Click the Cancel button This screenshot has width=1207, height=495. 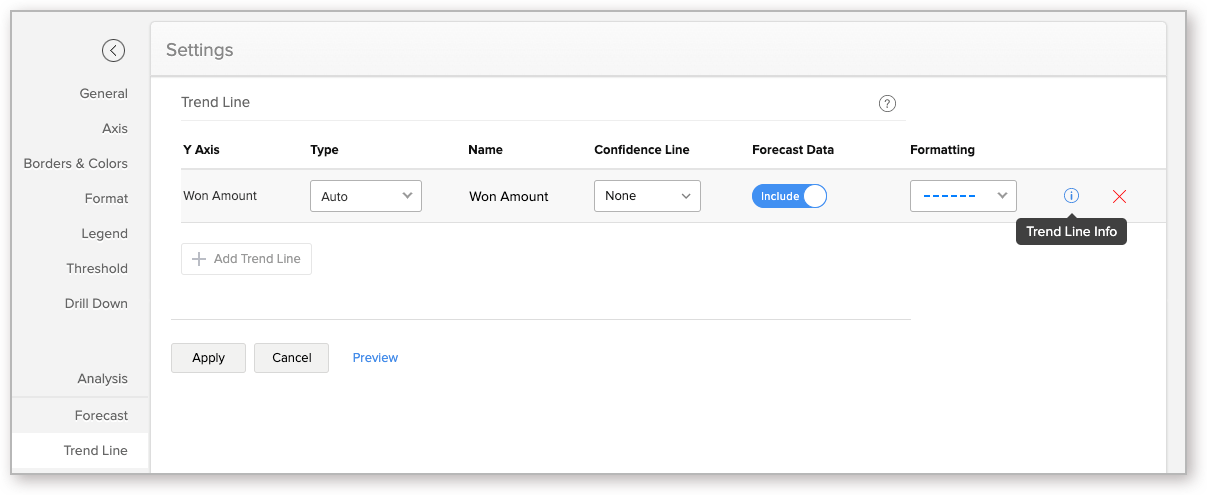[291, 358]
